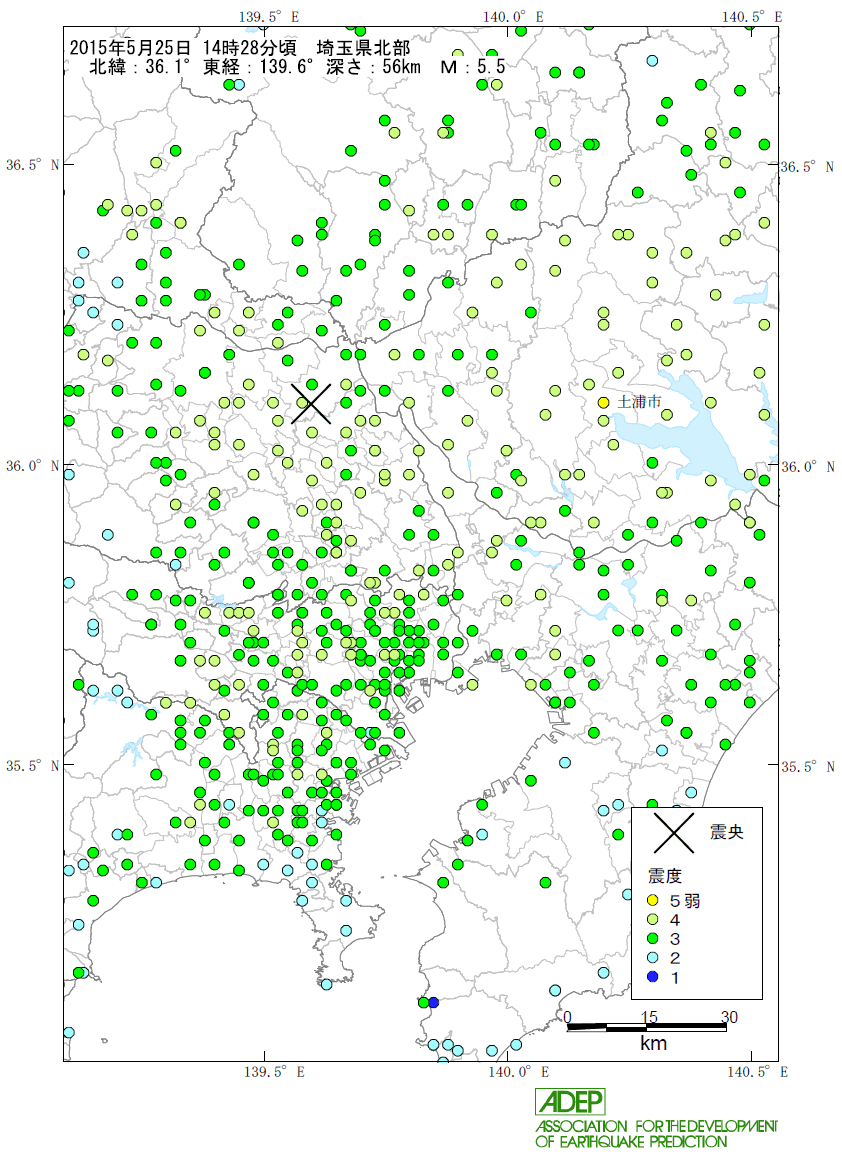
Task: Click the 140.5° E label on the bottom axis
Action: [x=758, y=1072]
